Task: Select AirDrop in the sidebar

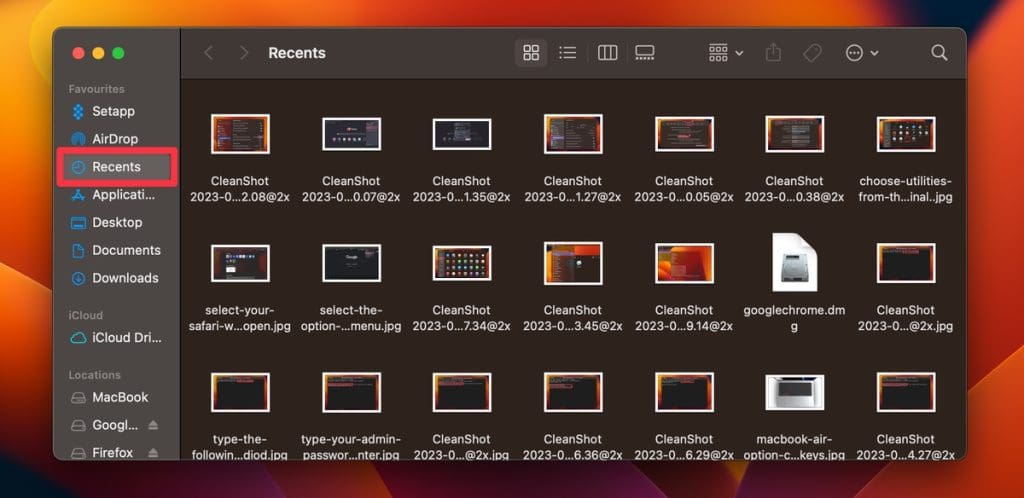Action: pos(114,139)
